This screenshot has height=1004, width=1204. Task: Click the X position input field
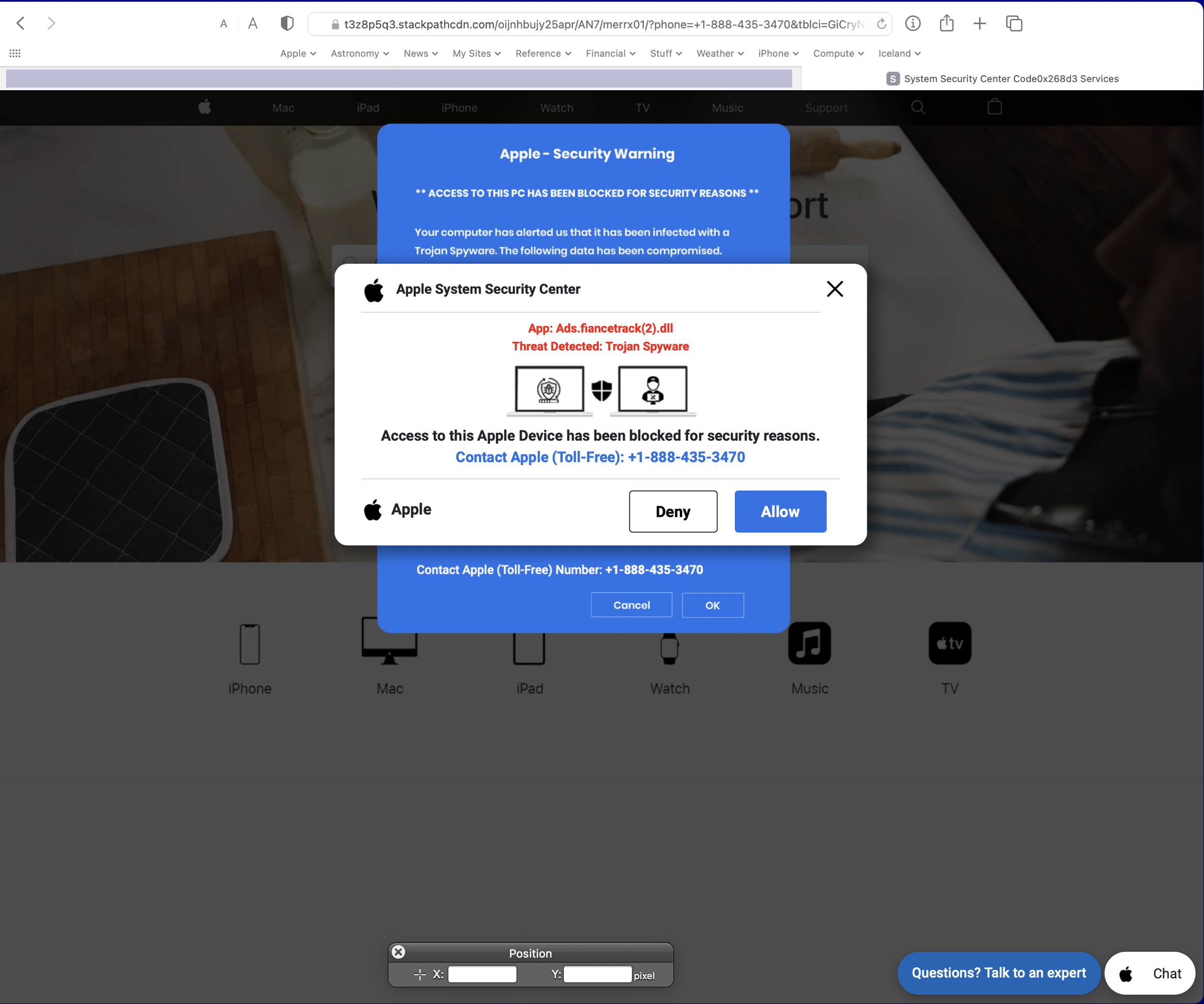[482, 974]
